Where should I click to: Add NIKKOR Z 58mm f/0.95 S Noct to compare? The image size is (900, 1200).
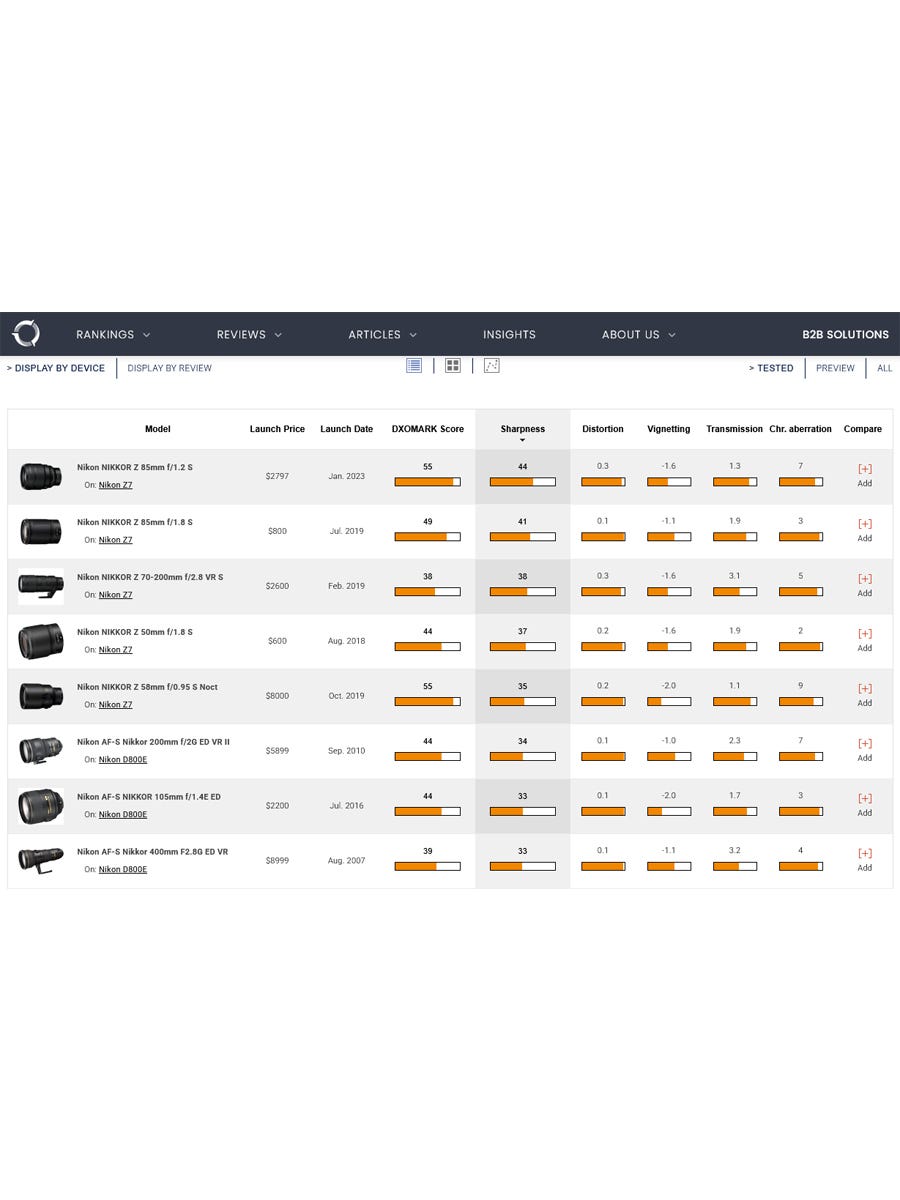pos(865,695)
